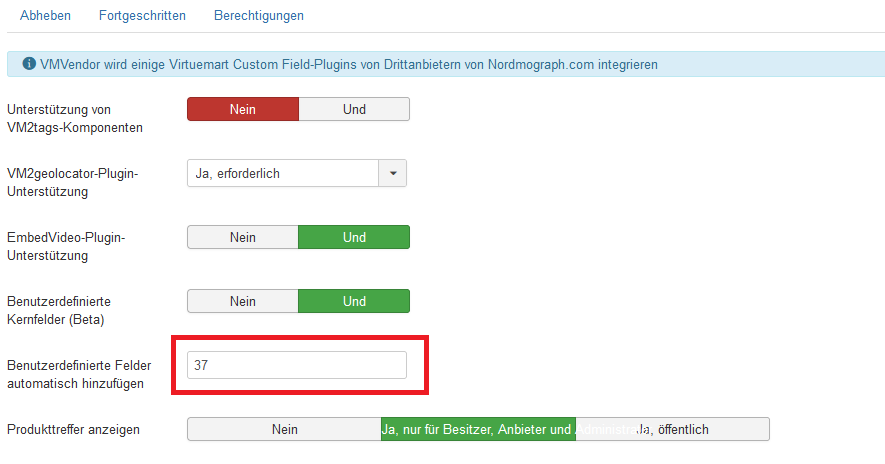Select Nein for VM2tags-Komponenten support
Image resolution: width=885 pixels, height=464 pixels.
pos(243,109)
